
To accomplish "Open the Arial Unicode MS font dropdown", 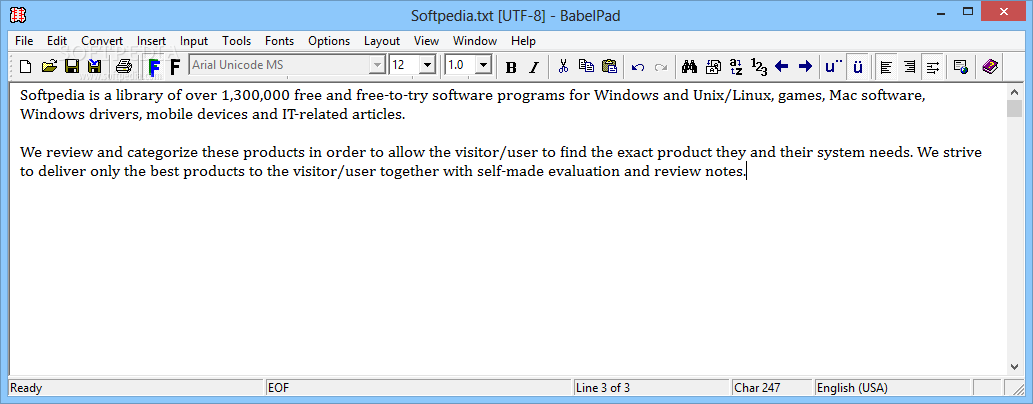I will point(377,65).
